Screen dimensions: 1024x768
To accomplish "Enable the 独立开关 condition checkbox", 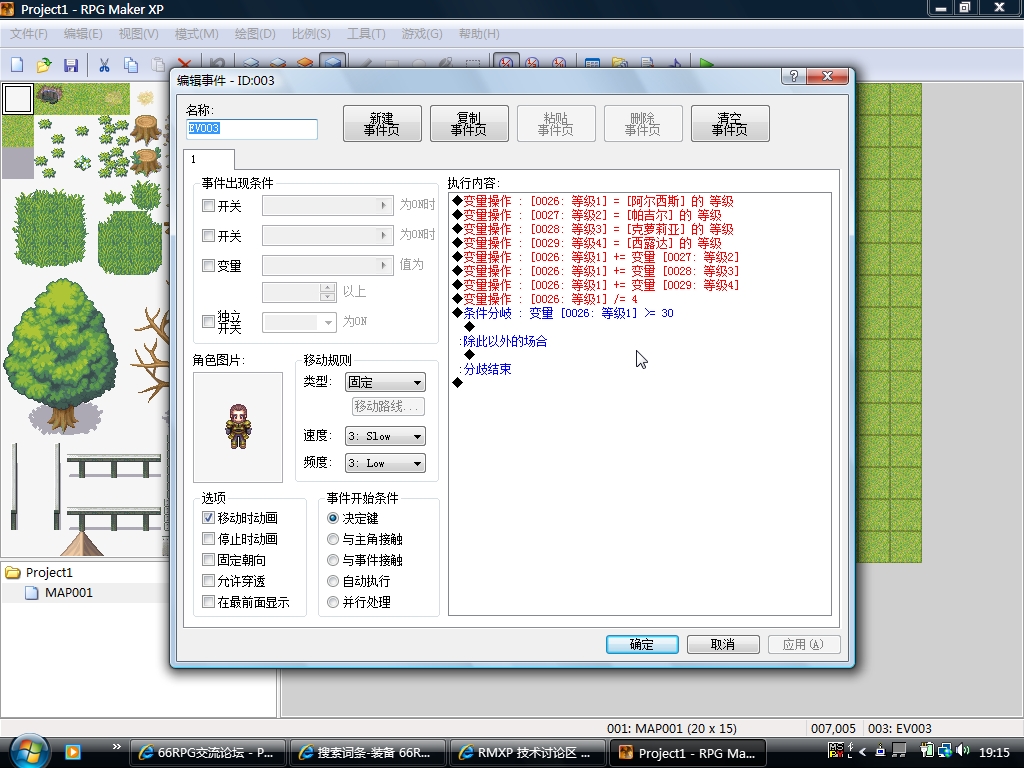I will pos(208,321).
